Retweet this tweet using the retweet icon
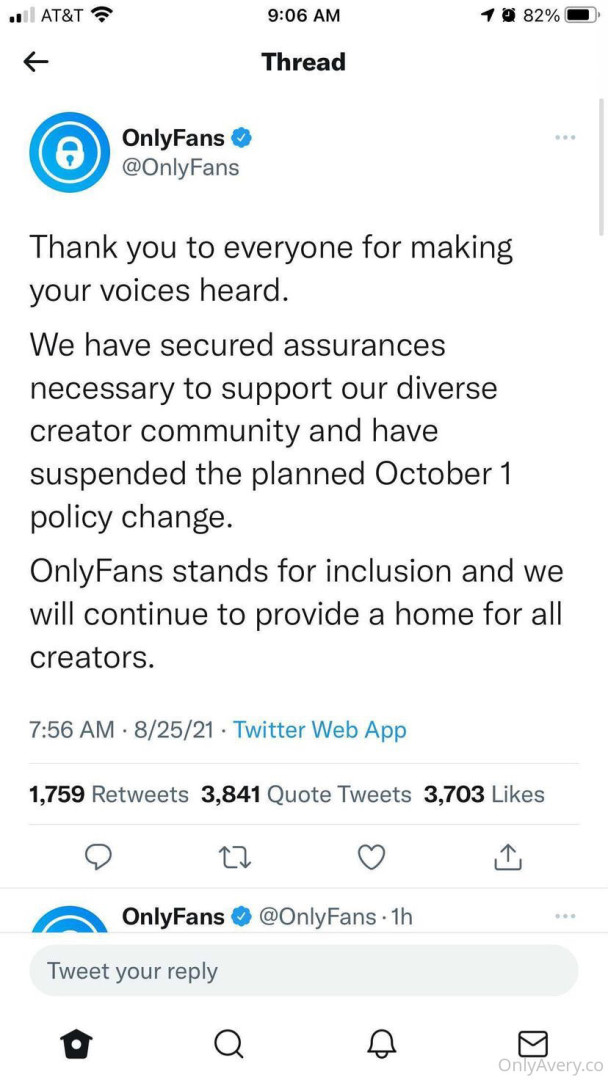The width and height of the screenshot is (608, 1080). tap(233, 856)
